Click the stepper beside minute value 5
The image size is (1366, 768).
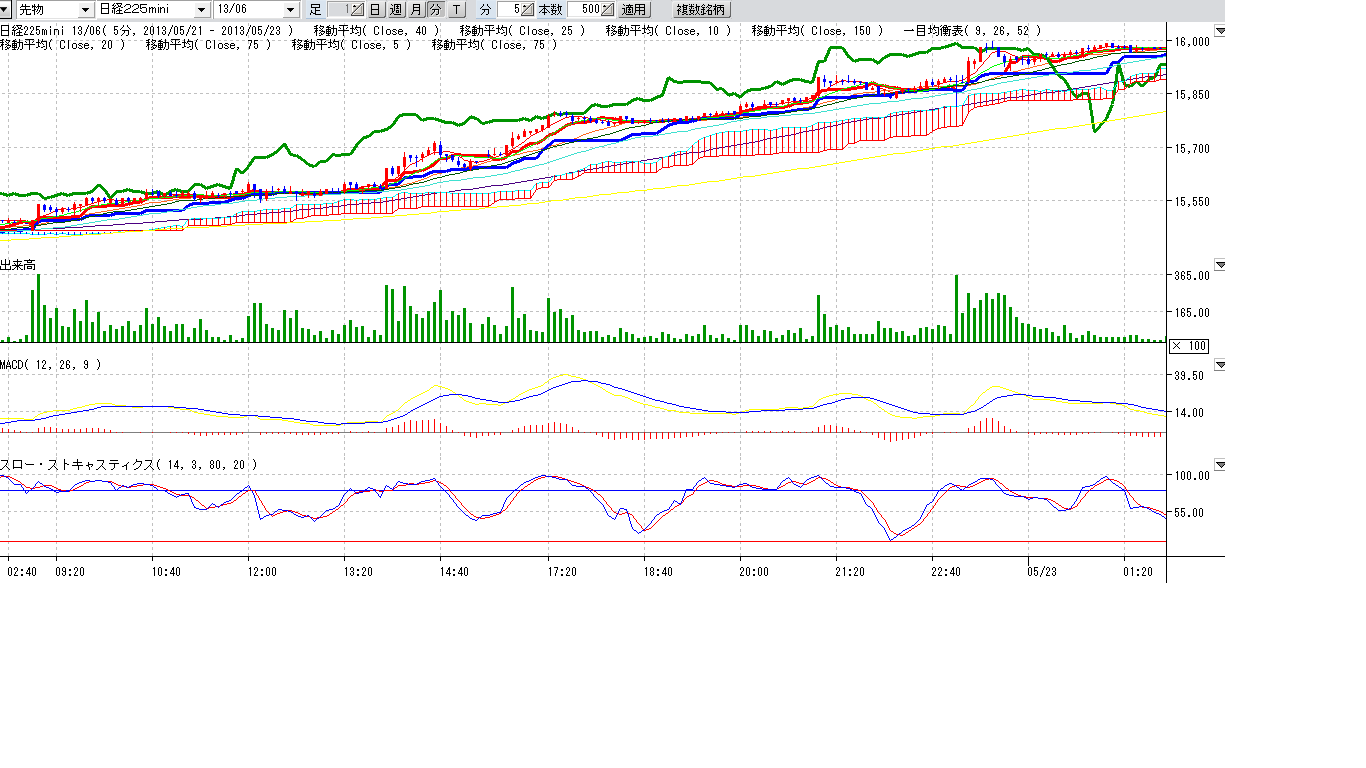point(528,10)
